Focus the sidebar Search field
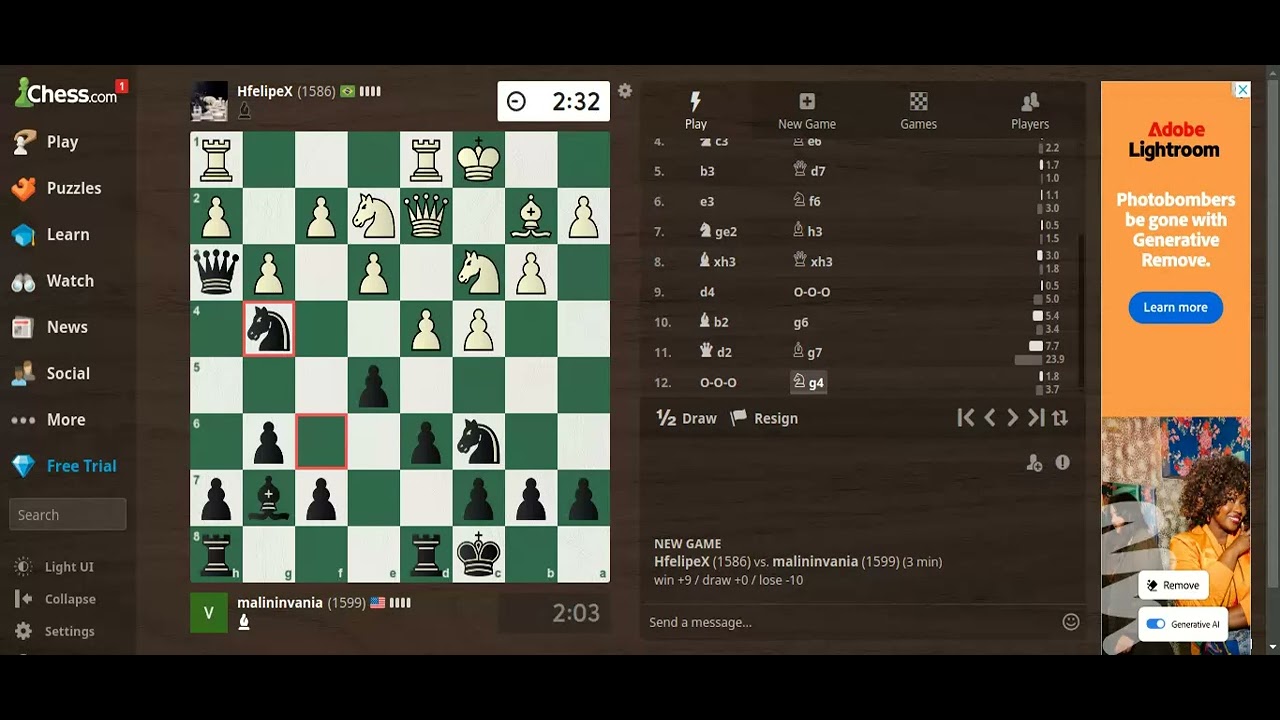The height and width of the screenshot is (720, 1280). (68, 515)
